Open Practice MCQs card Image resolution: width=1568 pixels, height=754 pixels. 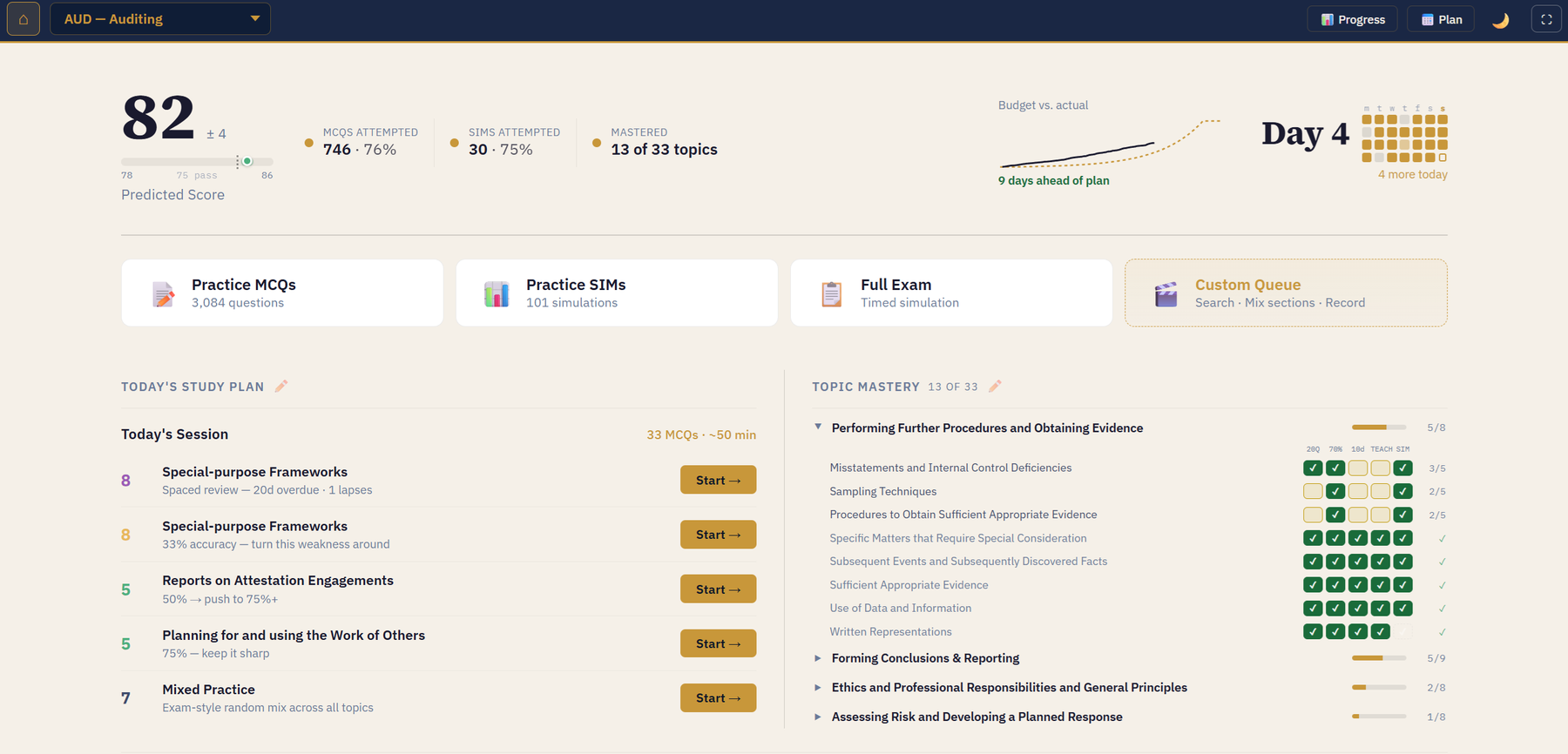coord(282,293)
